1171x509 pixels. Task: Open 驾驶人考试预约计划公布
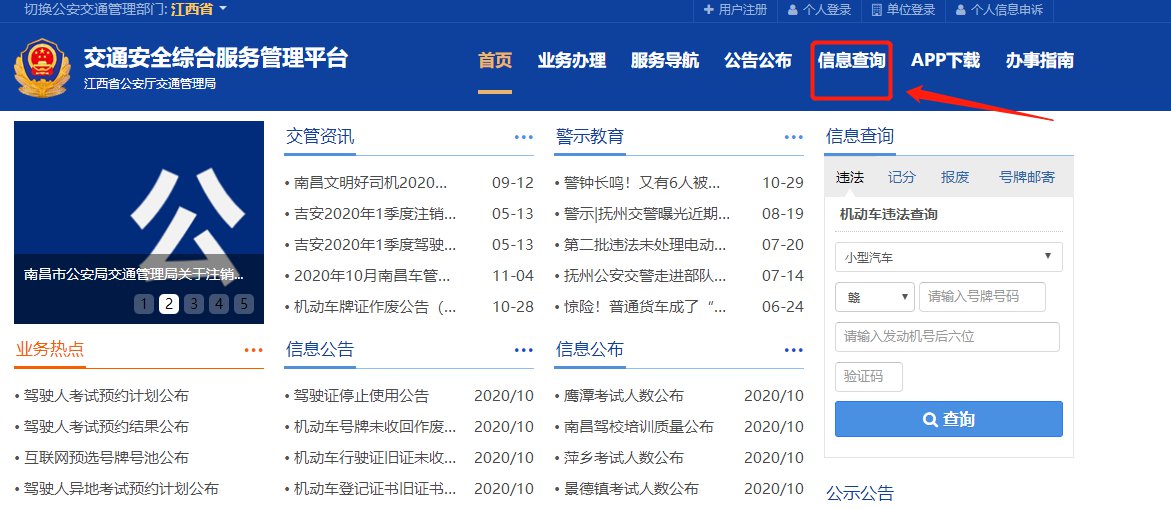(x=106, y=396)
